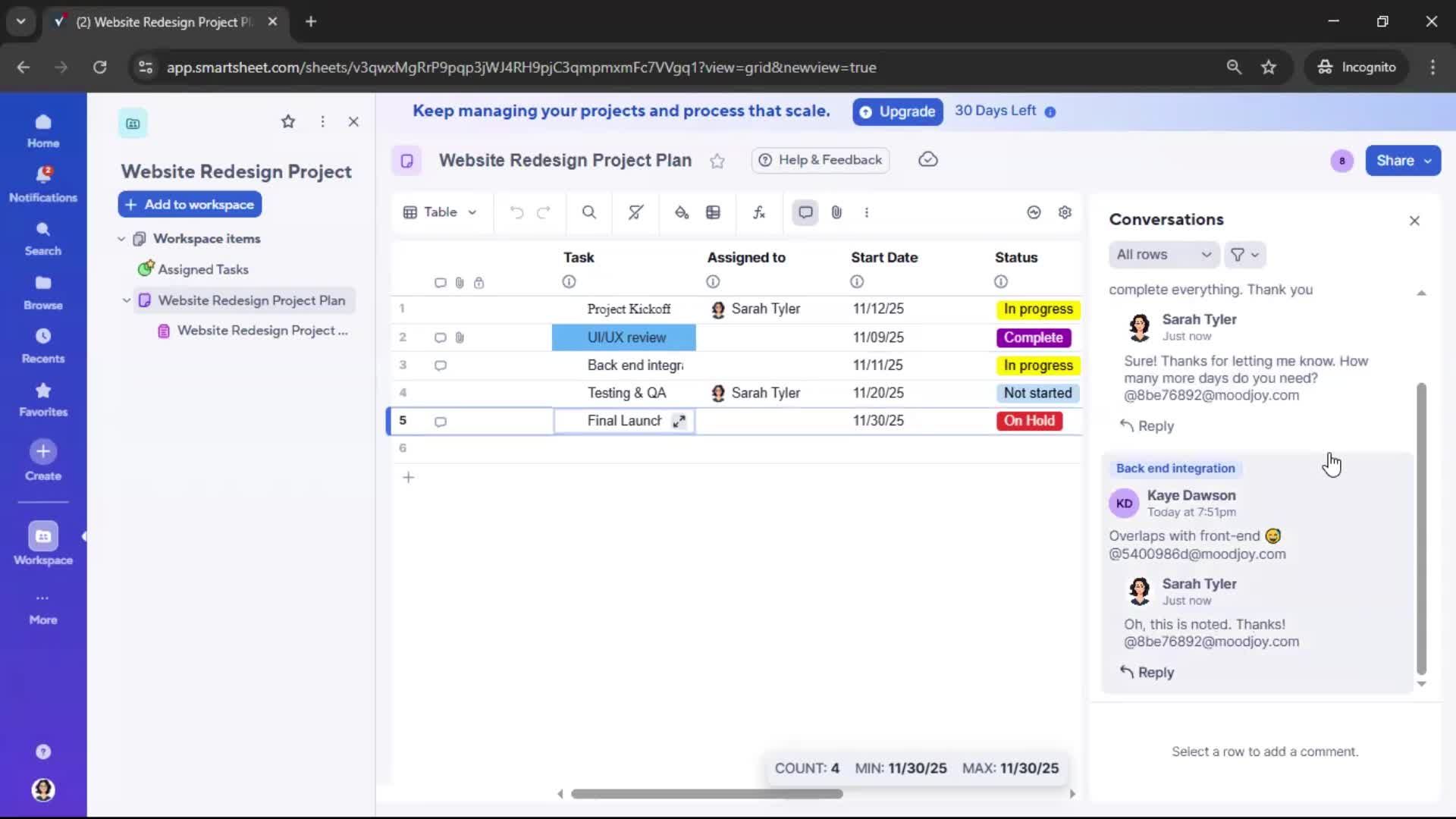
Task: Click the star to favorite the sheet
Action: [x=717, y=161]
